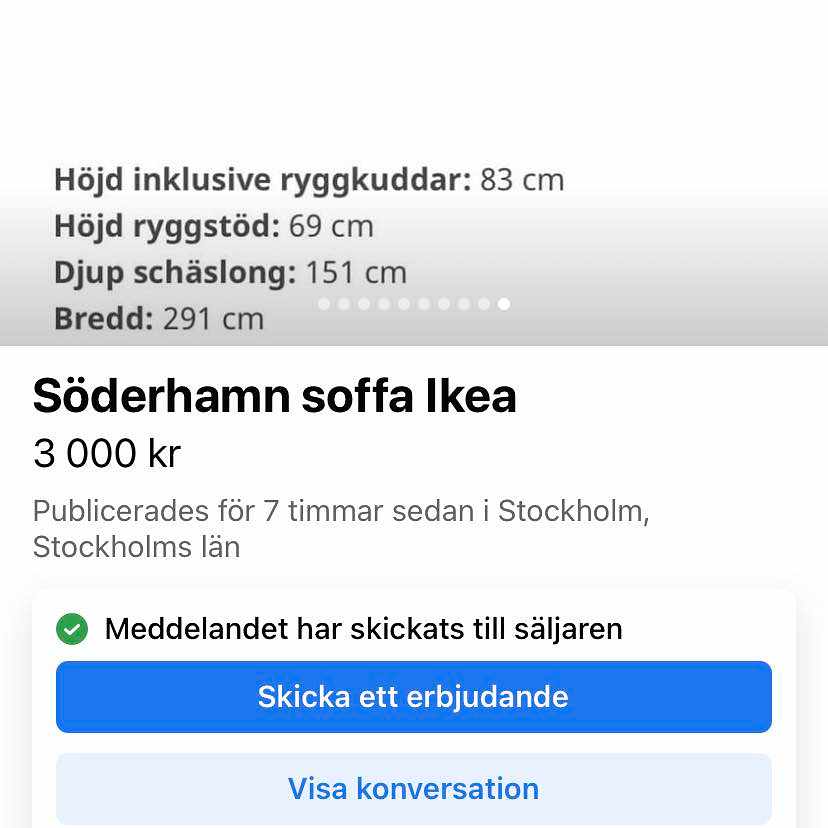Go to fourth photo carousel dot
Image resolution: width=828 pixels, height=828 pixels.
tap(384, 304)
